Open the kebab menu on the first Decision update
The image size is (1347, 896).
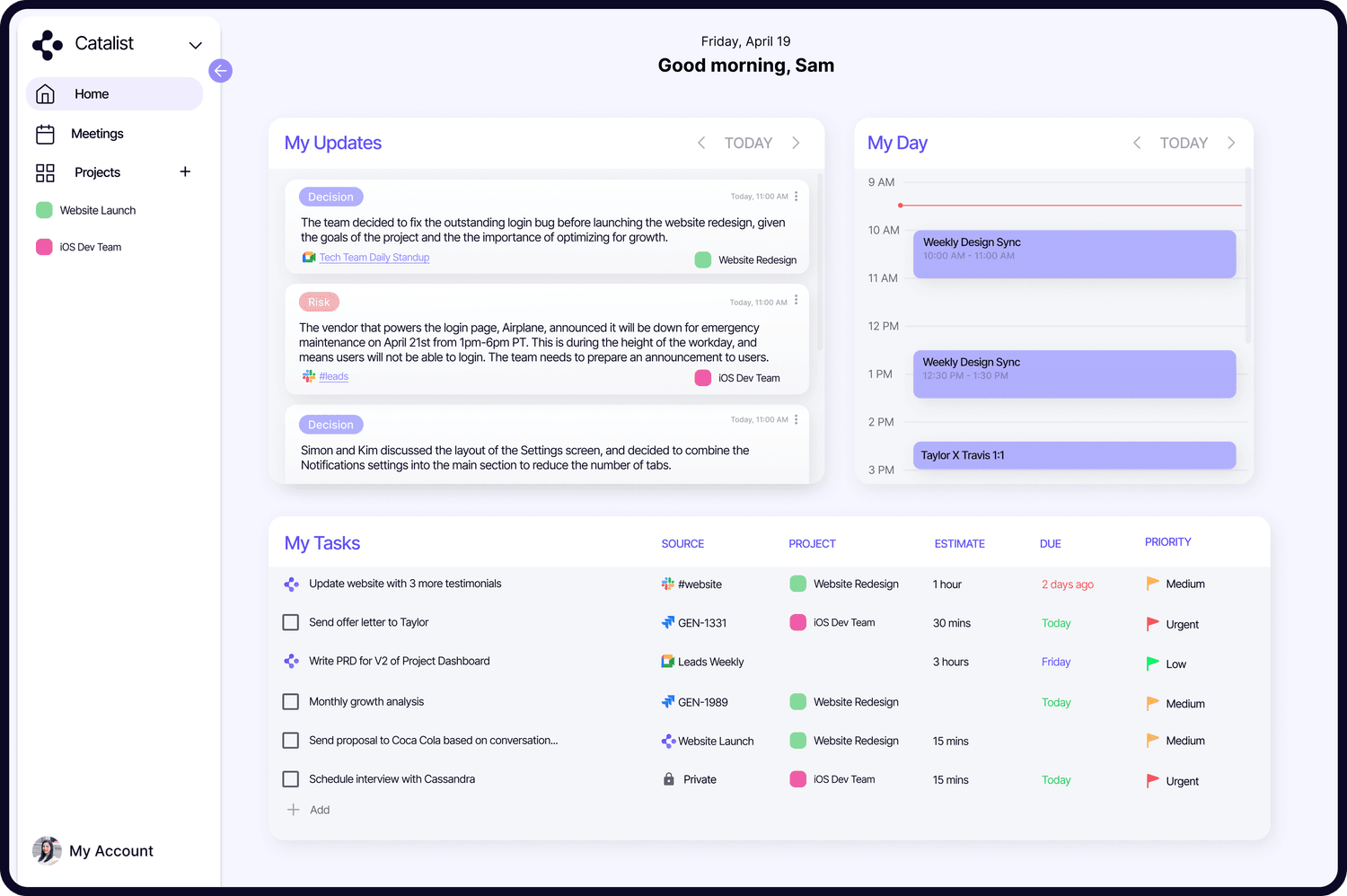click(796, 196)
